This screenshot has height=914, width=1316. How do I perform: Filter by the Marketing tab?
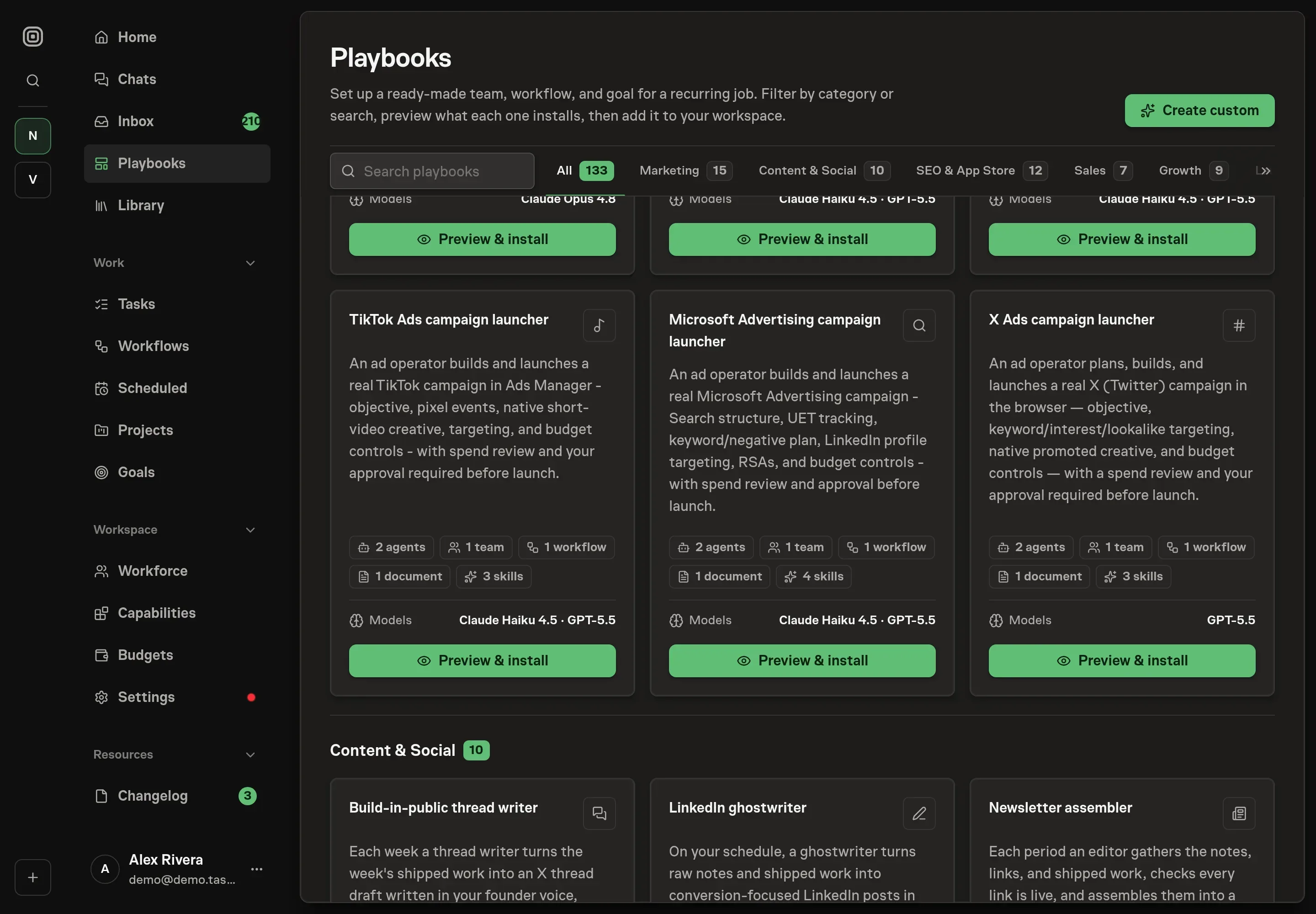click(685, 170)
